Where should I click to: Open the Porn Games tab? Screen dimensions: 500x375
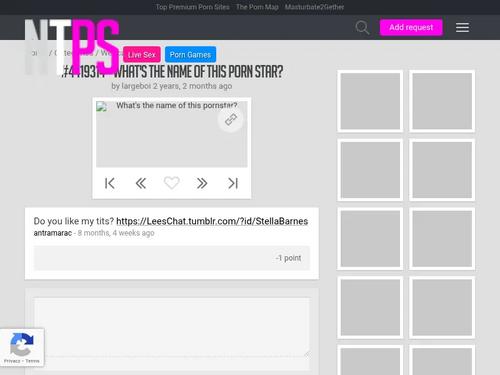click(x=190, y=55)
